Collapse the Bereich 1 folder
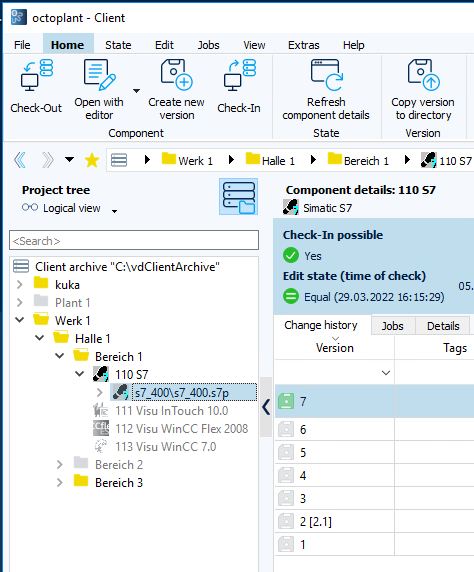This screenshot has height=572, width=474. 59,356
